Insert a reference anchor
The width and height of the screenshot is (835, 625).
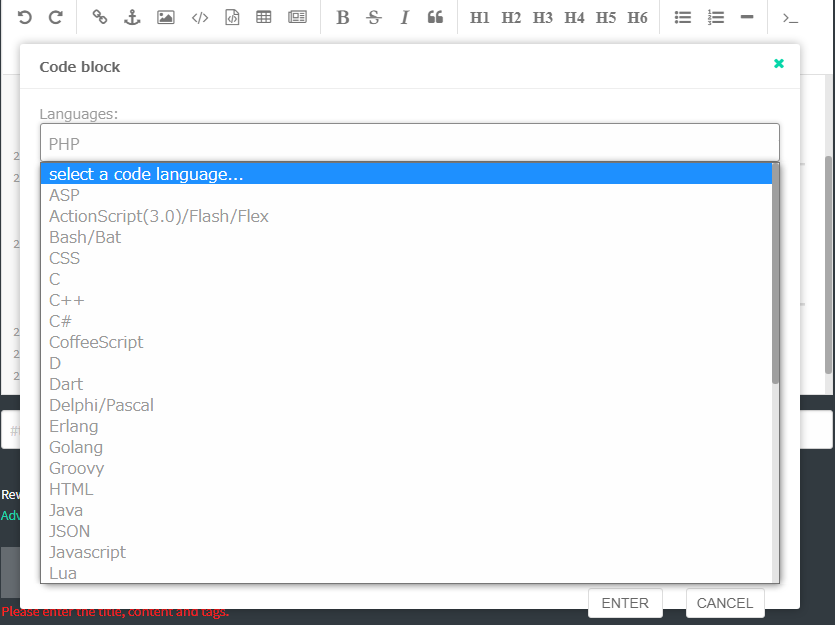[x=132, y=18]
